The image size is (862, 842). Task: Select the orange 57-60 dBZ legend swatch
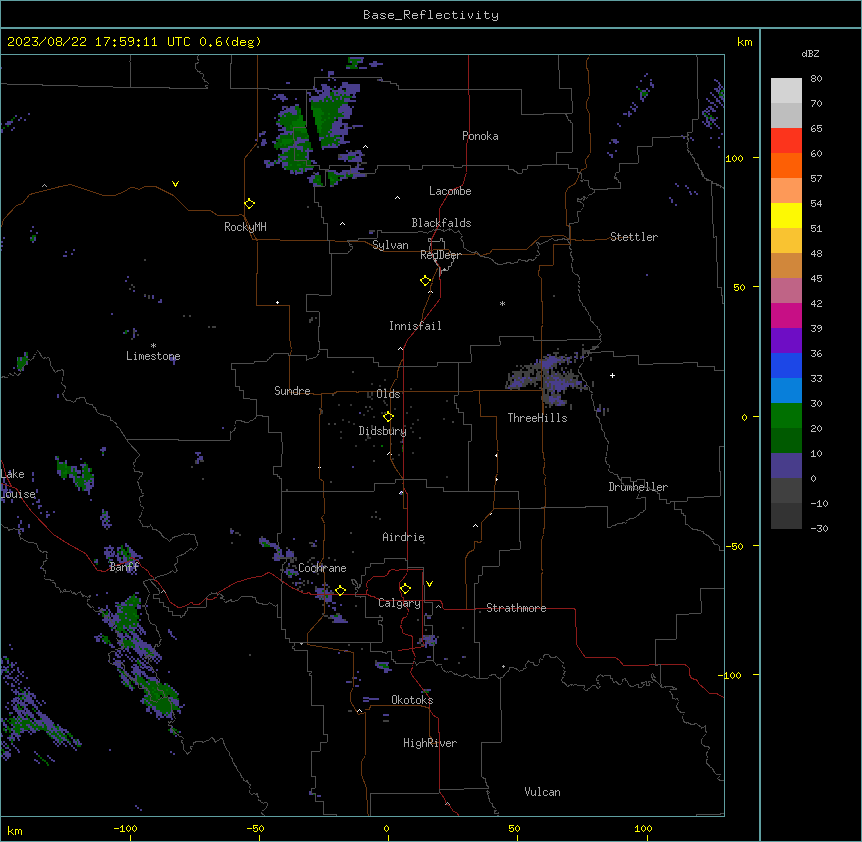pyautogui.click(x=786, y=166)
